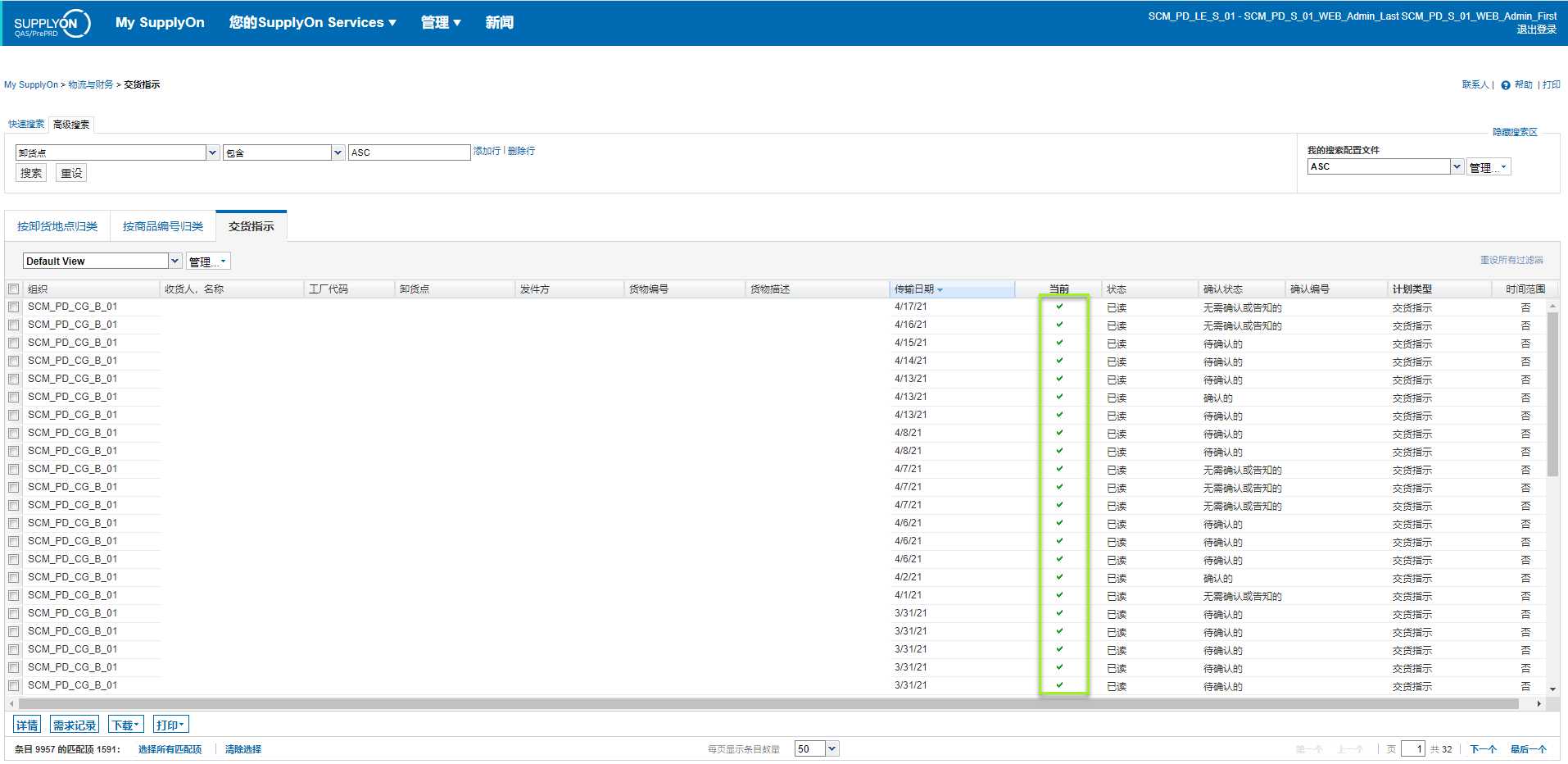Switch to 按商品编号归类 tab
The image size is (1568, 764).
pos(163,226)
